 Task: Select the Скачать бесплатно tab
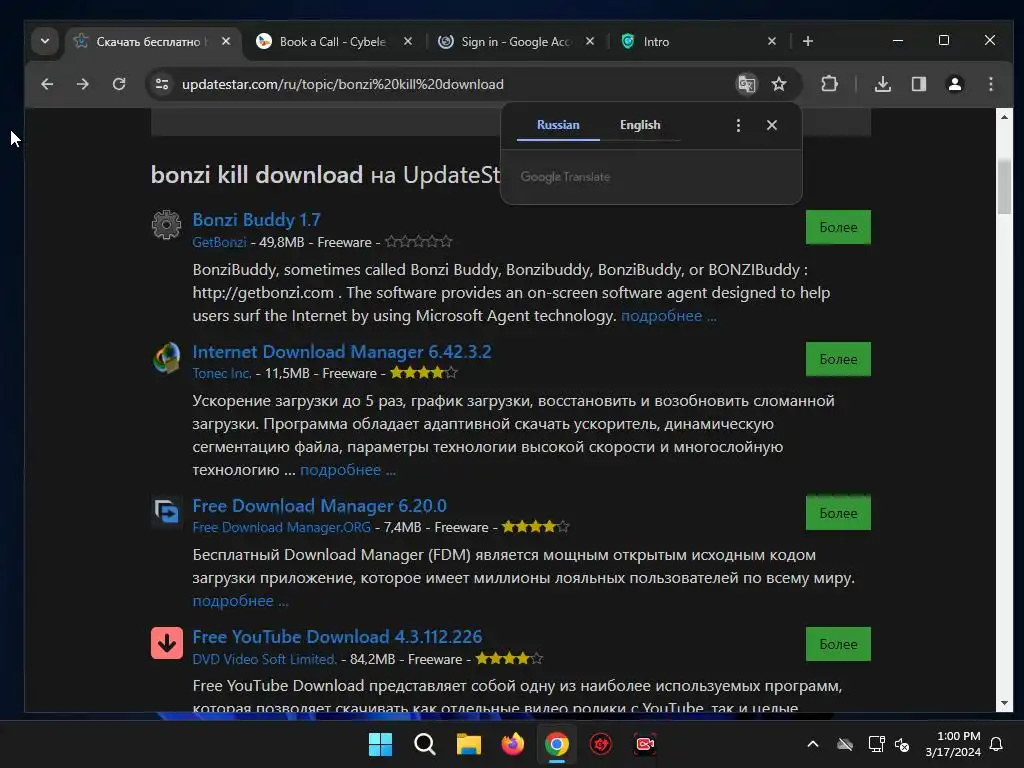pyautogui.click(x=148, y=41)
